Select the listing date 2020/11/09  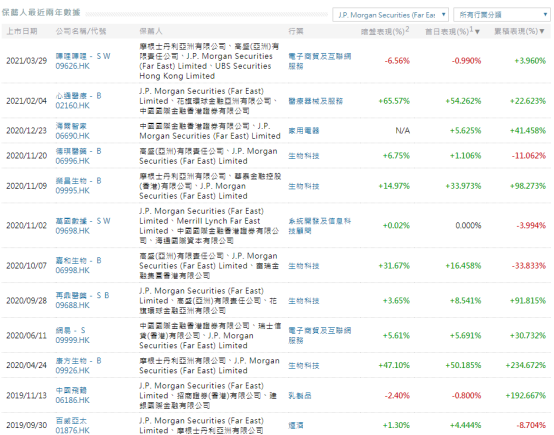tap(26, 186)
